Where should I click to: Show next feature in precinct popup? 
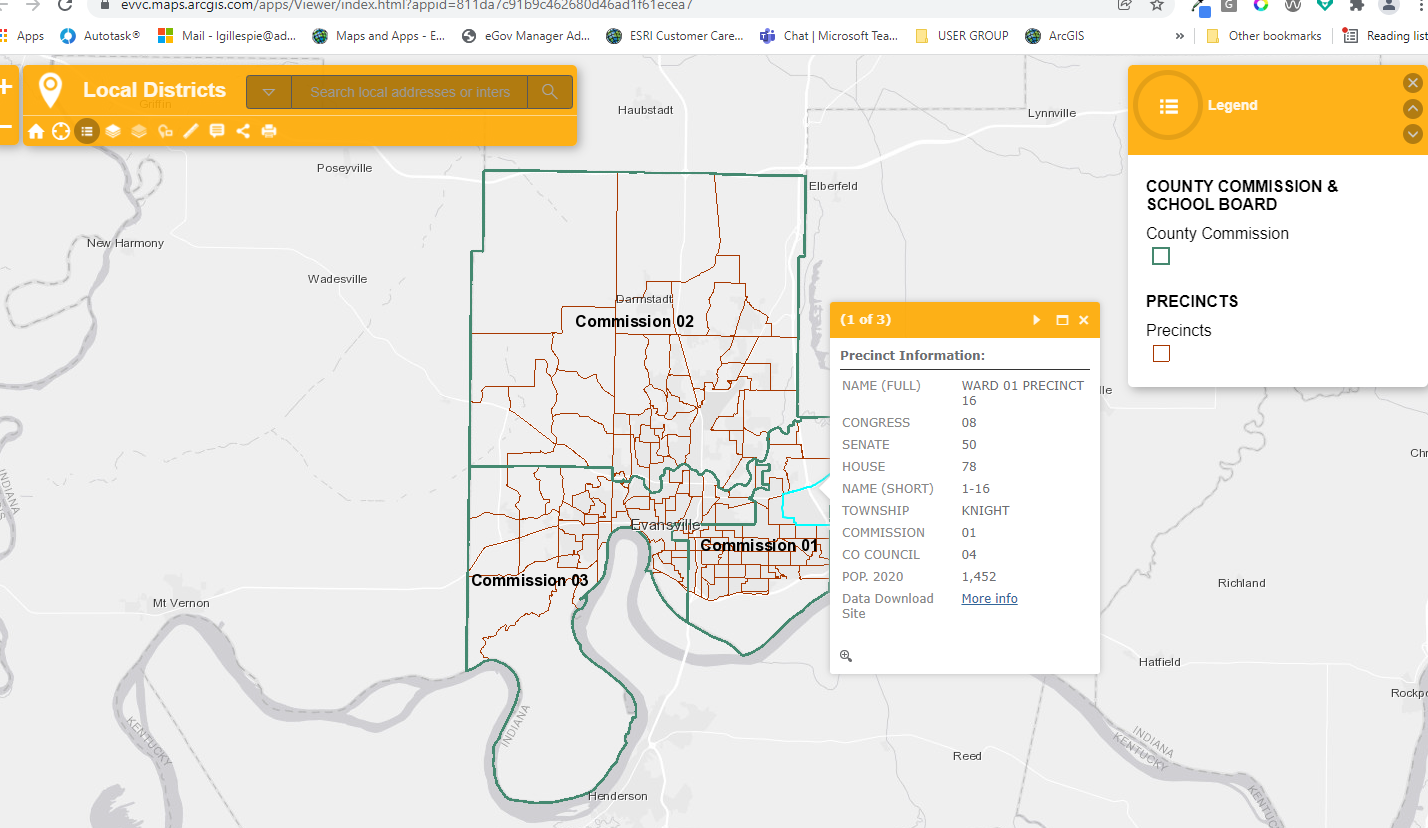[x=1037, y=320]
